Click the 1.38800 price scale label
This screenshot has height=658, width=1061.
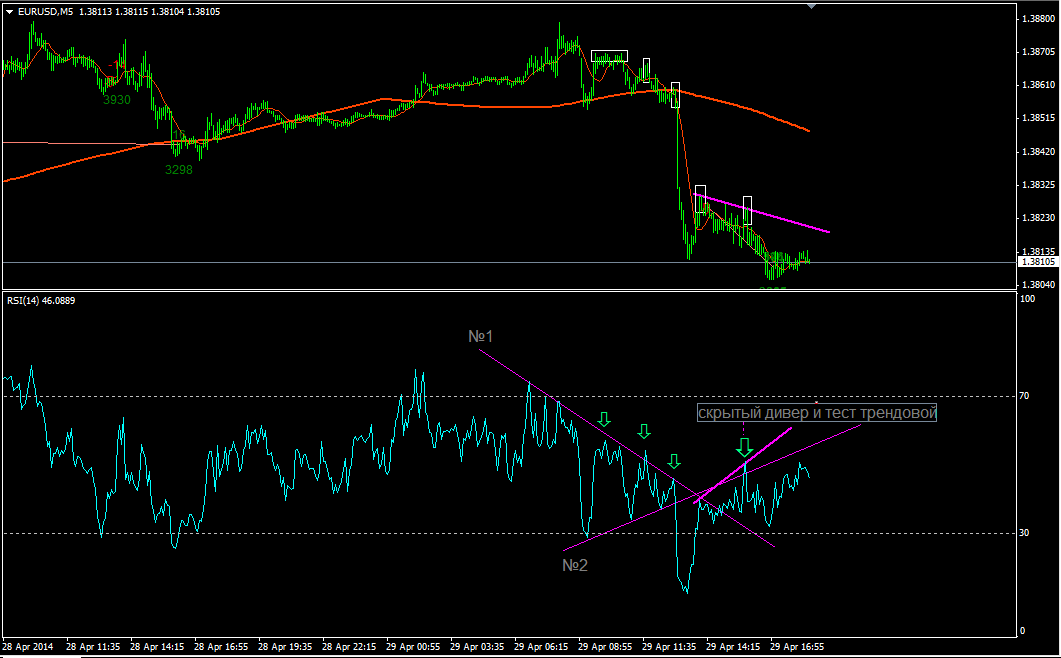(1039, 19)
